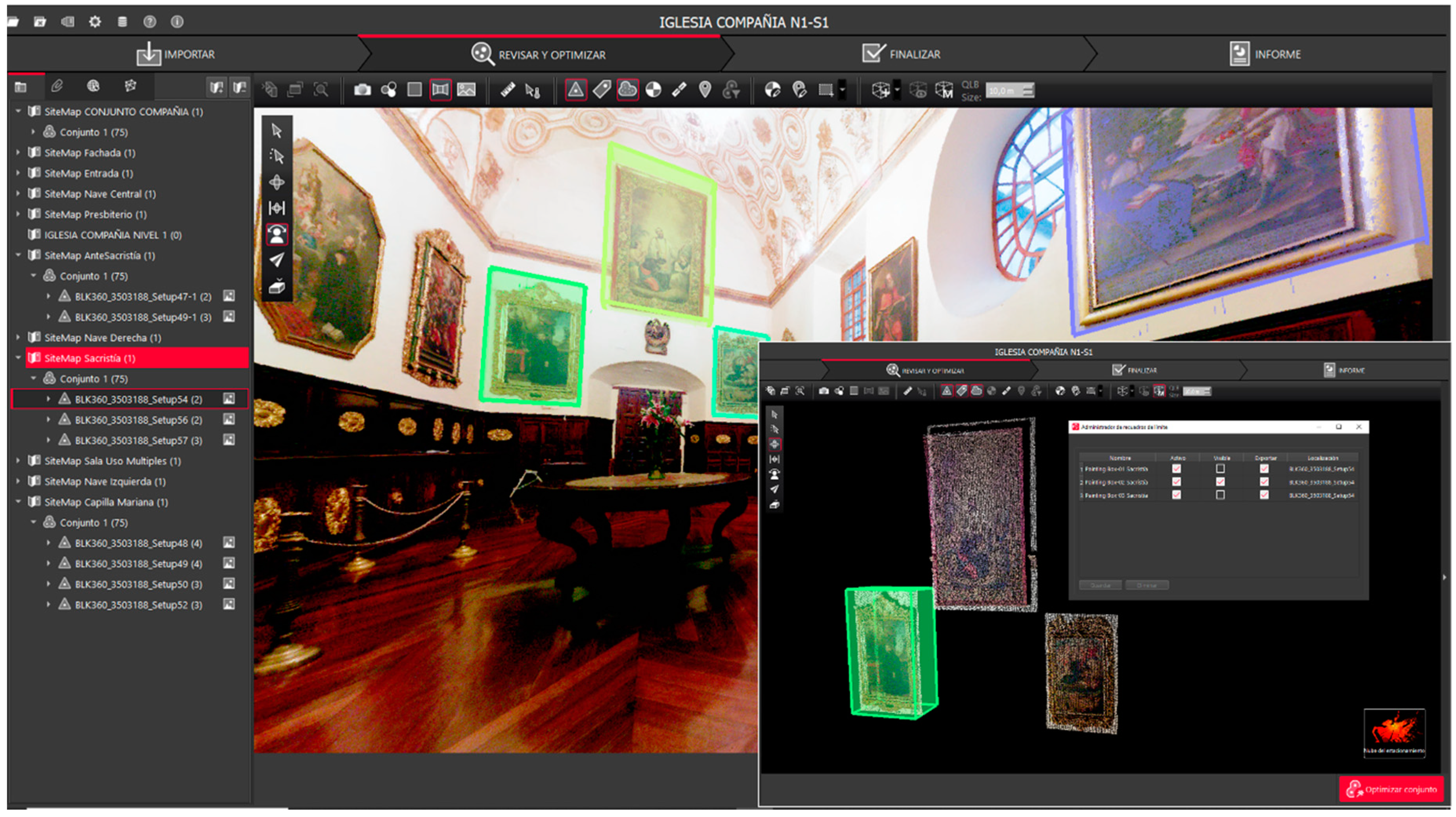The height and width of the screenshot is (817, 1456).
Task: Open the IMPORTAR step
Action: [x=176, y=54]
